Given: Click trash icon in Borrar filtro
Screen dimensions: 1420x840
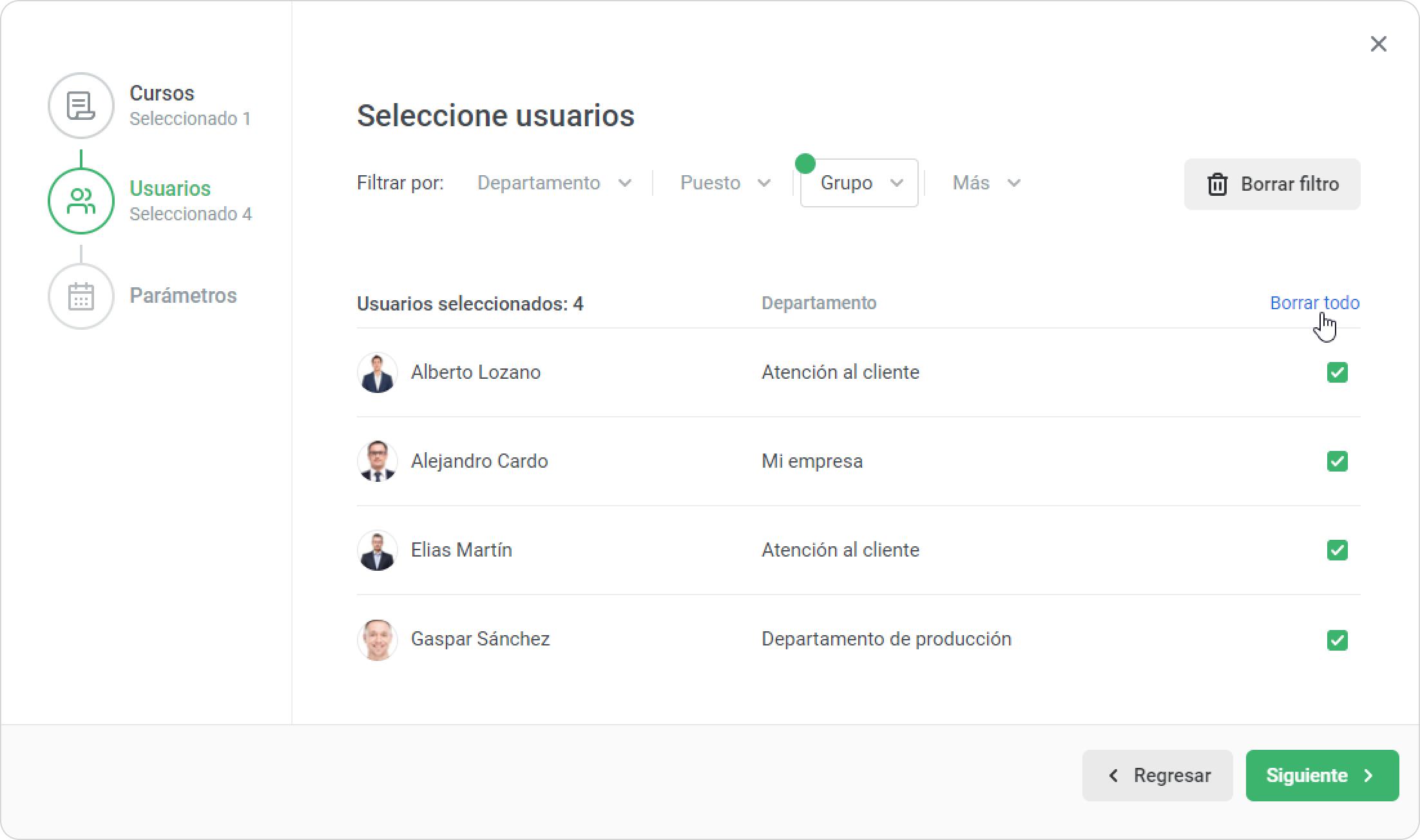Looking at the screenshot, I should (1217, 184).
